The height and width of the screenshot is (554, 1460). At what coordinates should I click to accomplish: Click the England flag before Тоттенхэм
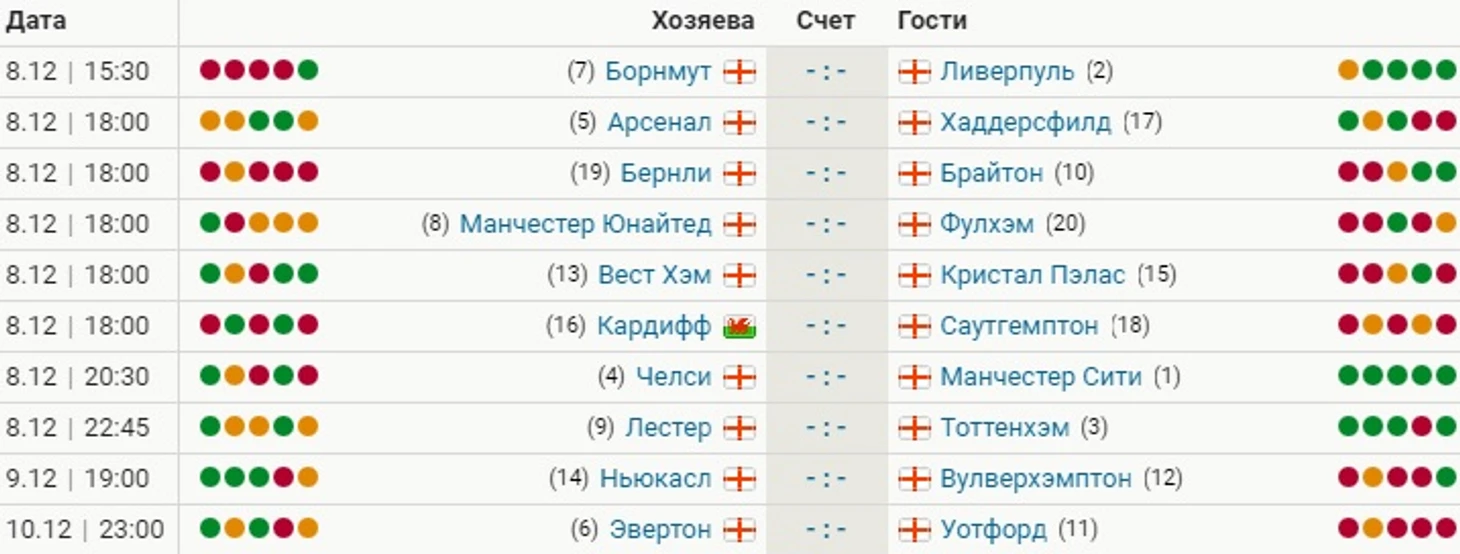click(x=914, y=428)
